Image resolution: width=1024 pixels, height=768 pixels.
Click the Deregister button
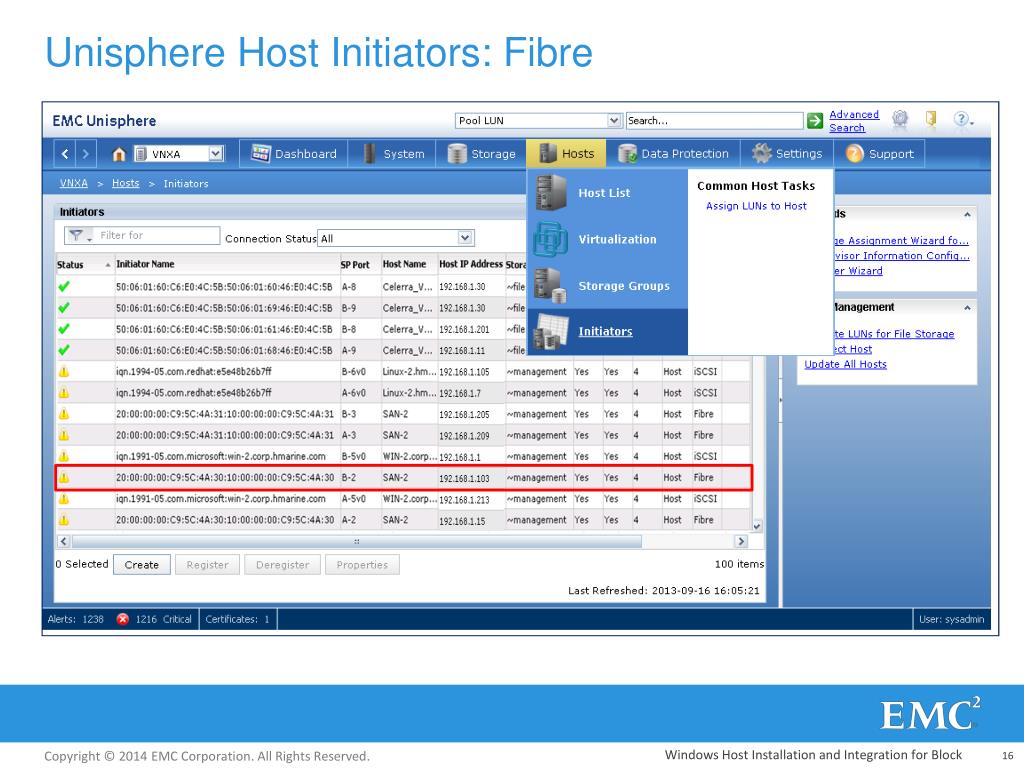click(282, 565)
